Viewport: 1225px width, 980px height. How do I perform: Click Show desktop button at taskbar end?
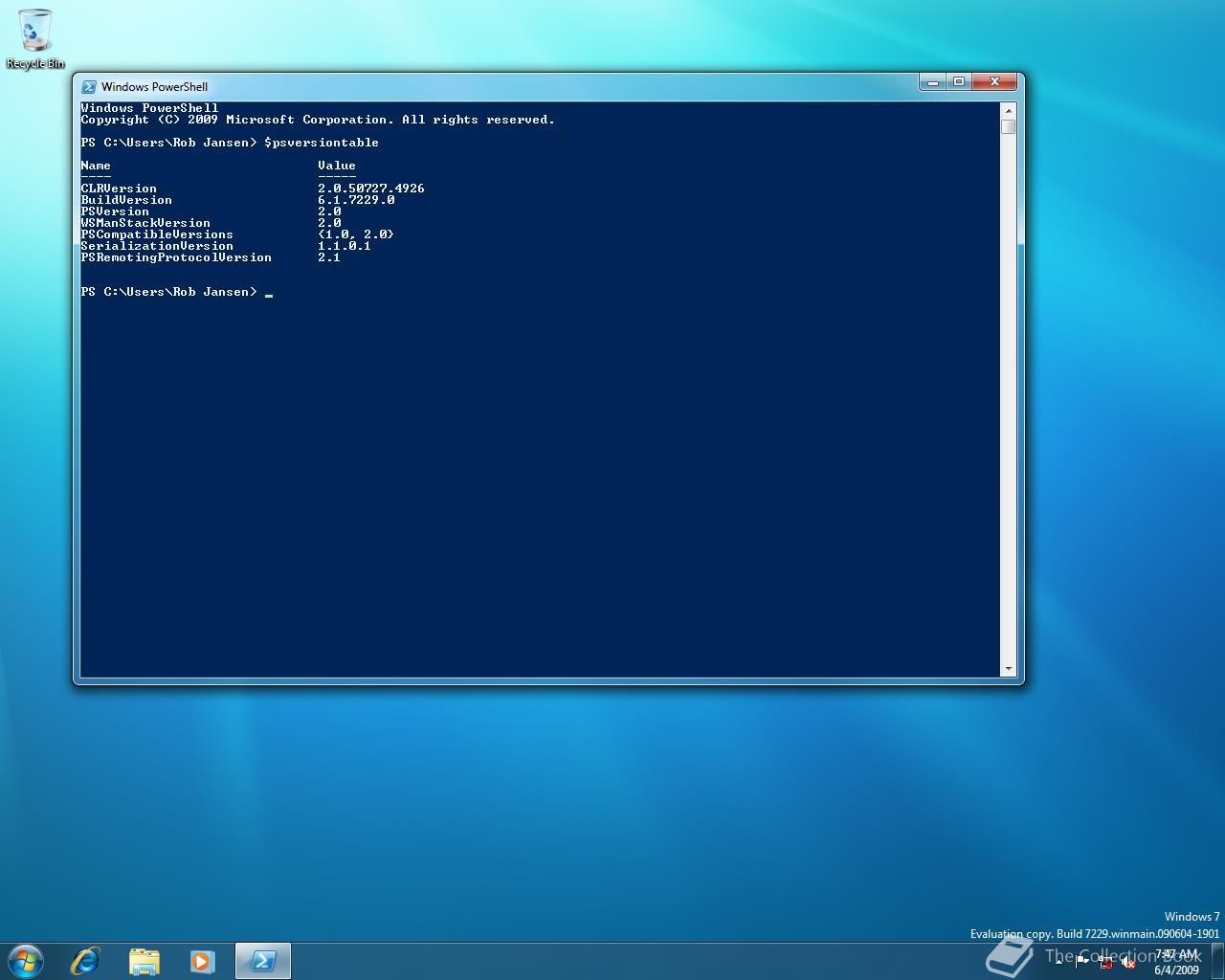[x=1217, y=961]
